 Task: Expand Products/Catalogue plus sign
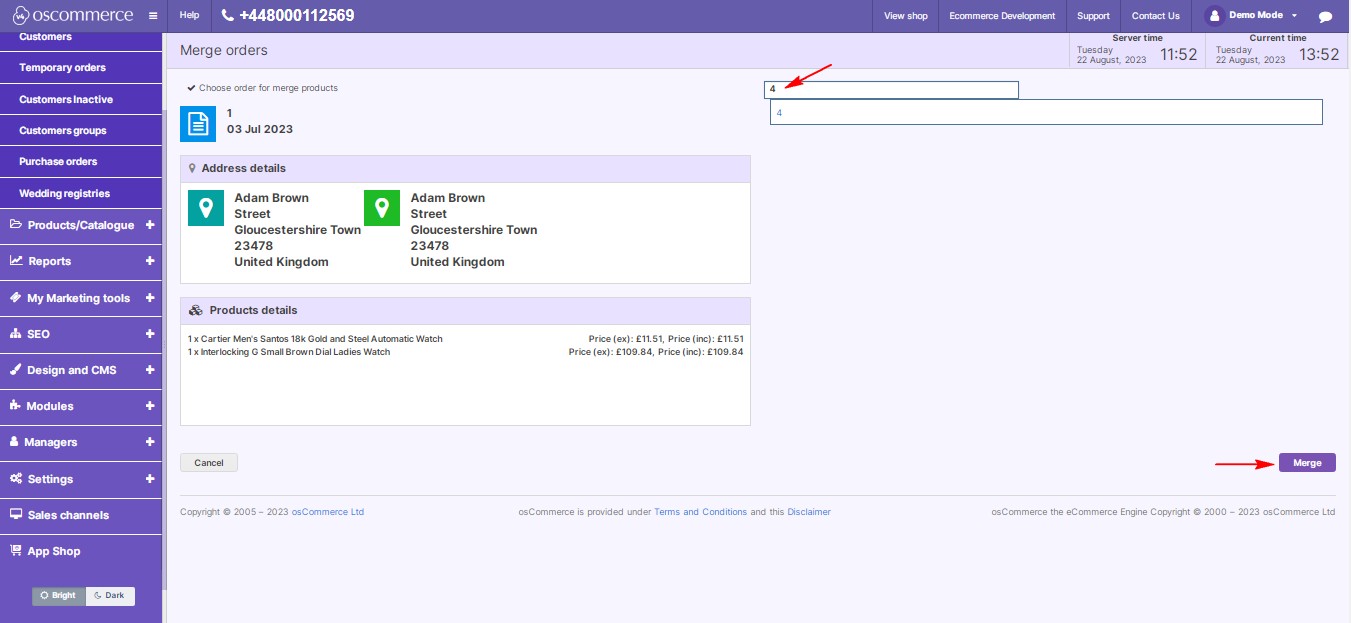(x=150, y=225)
